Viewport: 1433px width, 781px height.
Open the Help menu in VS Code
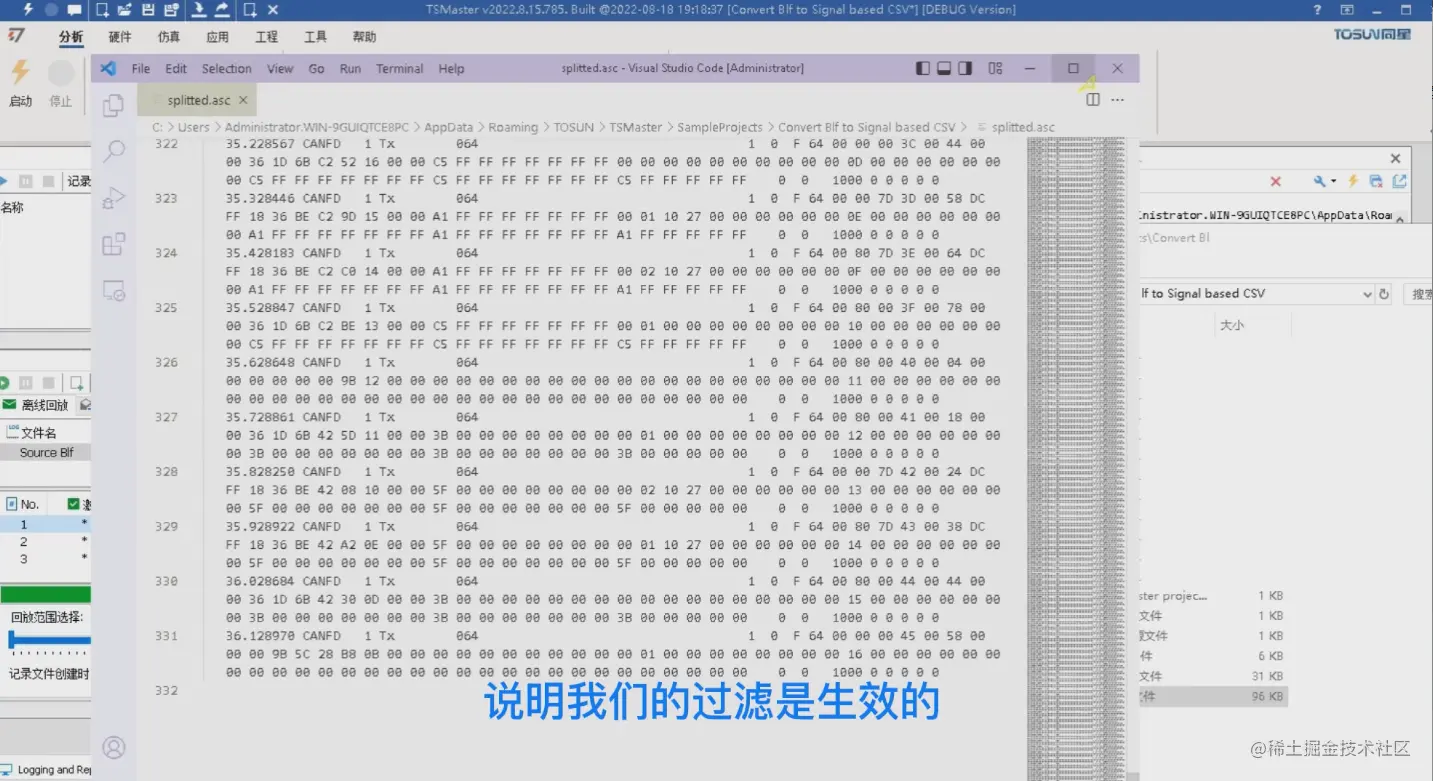[451, 68]
